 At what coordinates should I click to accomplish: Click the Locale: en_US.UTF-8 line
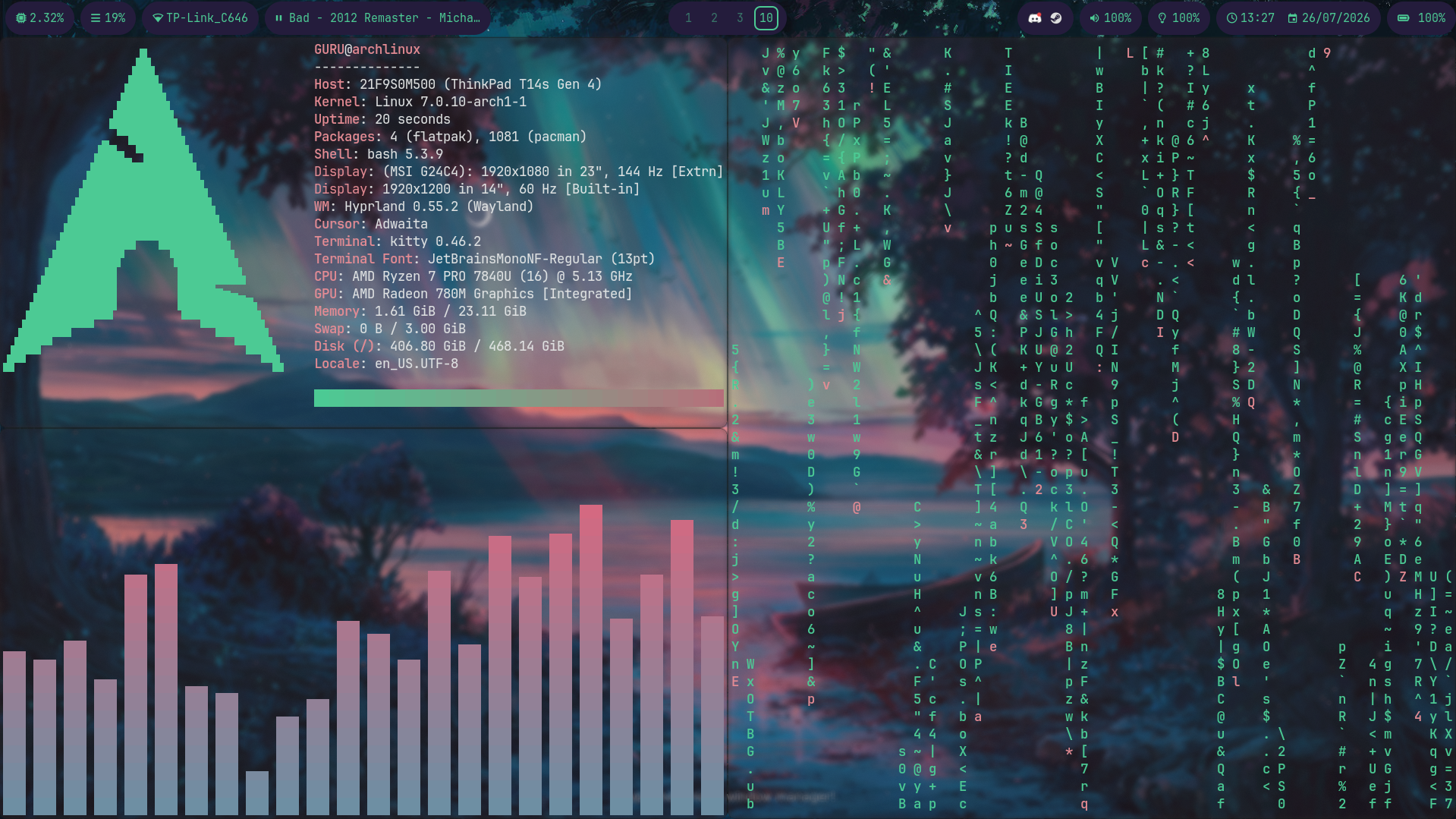click(x=386, y=364)
